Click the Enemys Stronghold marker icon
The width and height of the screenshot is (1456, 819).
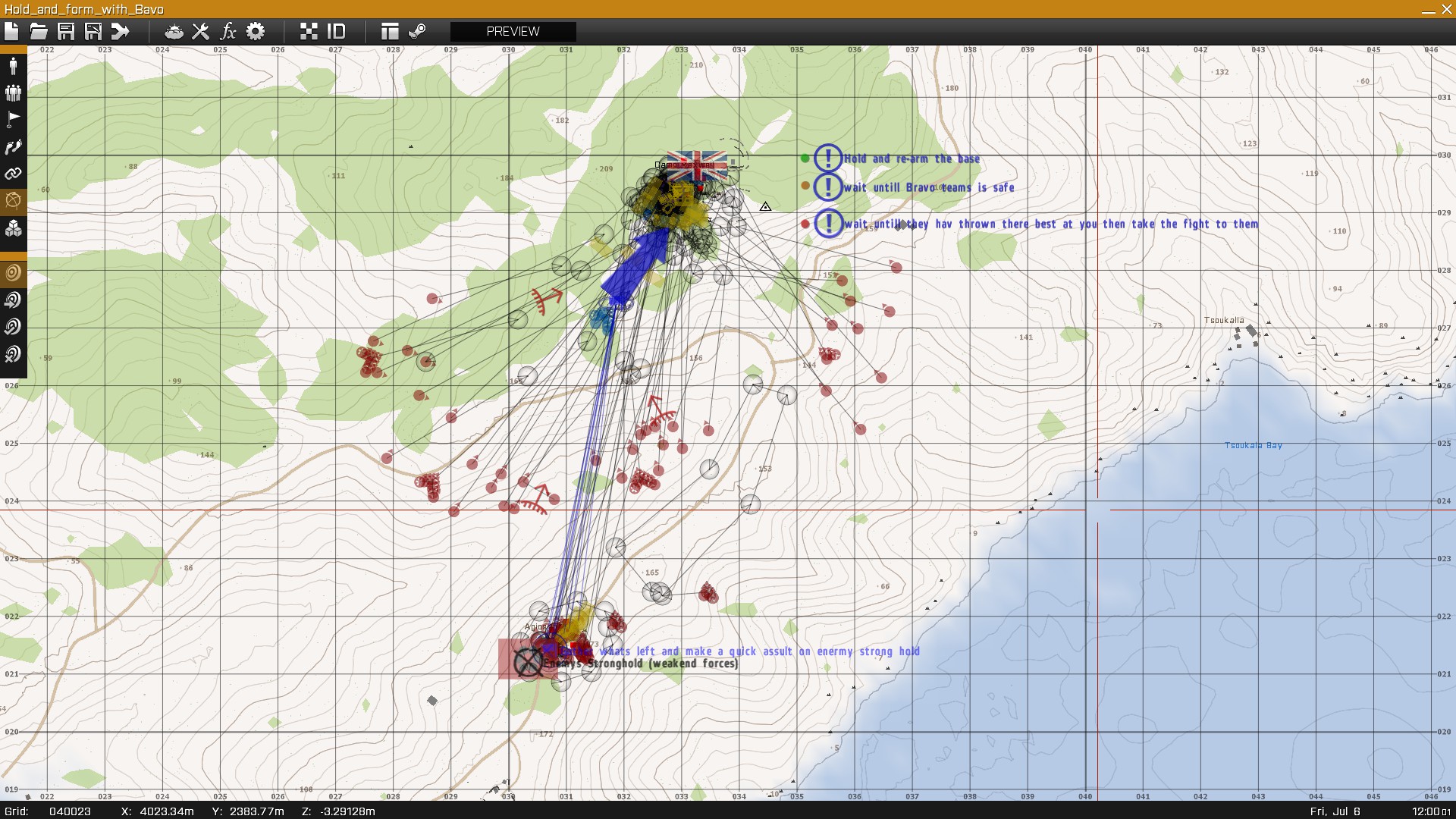click(x=528, y=661)
